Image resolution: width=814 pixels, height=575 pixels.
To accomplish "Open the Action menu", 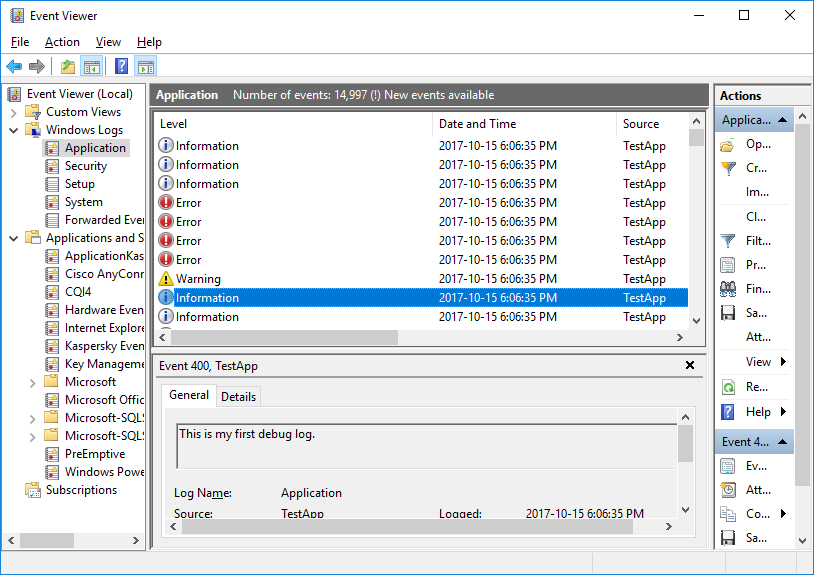I will click(62, 42).
